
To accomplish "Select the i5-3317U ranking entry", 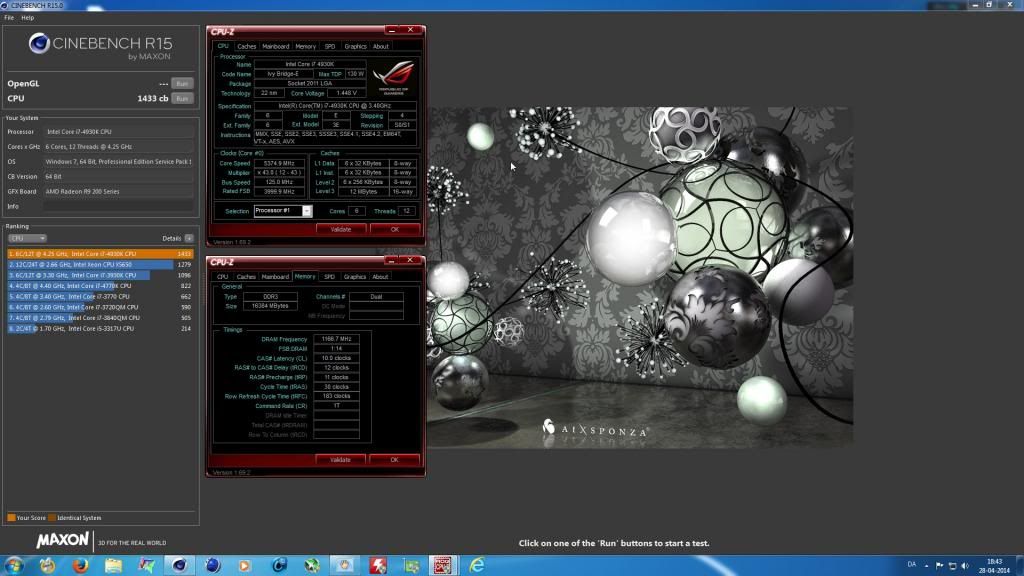I will click(100, 328).
